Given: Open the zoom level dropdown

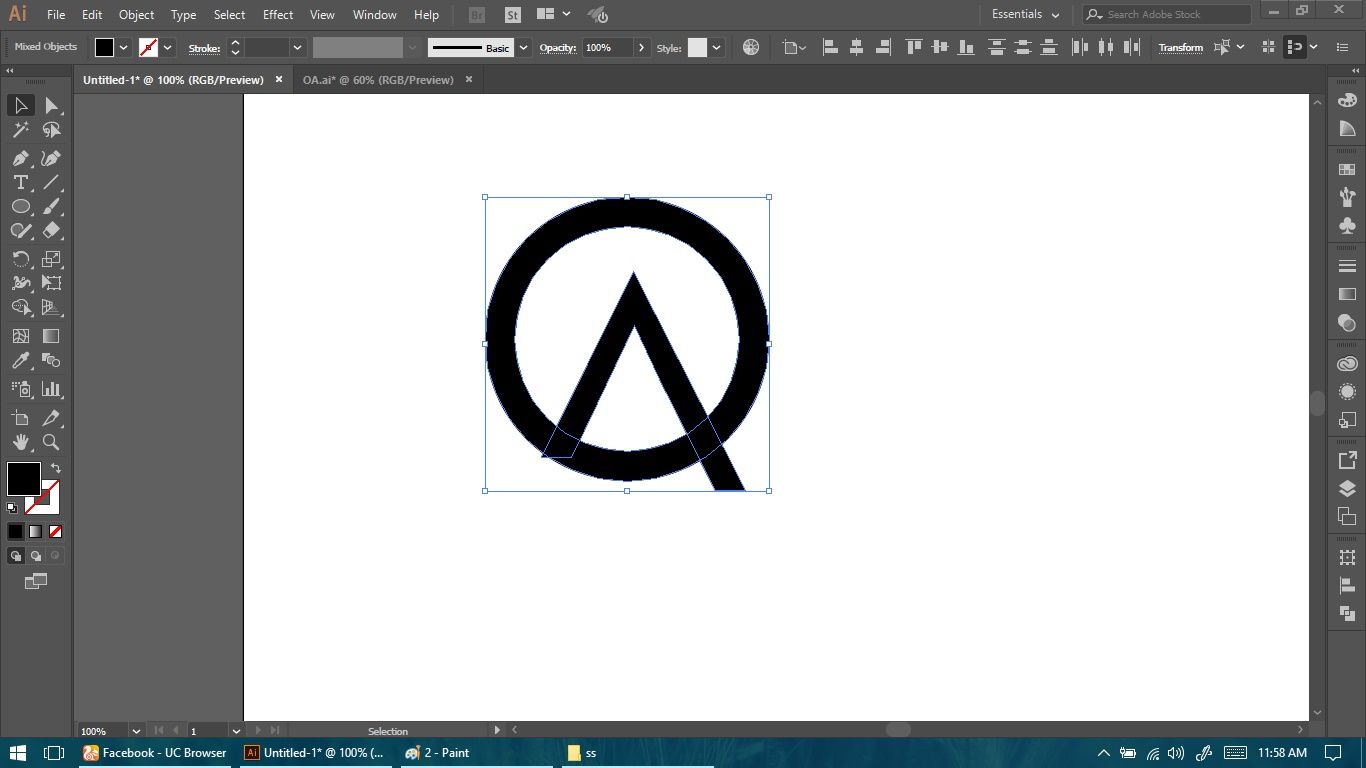Looking at the screenshot, I should coord(136,731).
